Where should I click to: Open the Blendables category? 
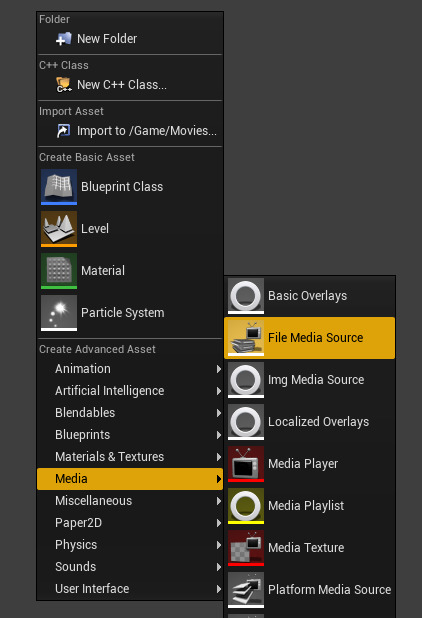[x=130, y=413]
